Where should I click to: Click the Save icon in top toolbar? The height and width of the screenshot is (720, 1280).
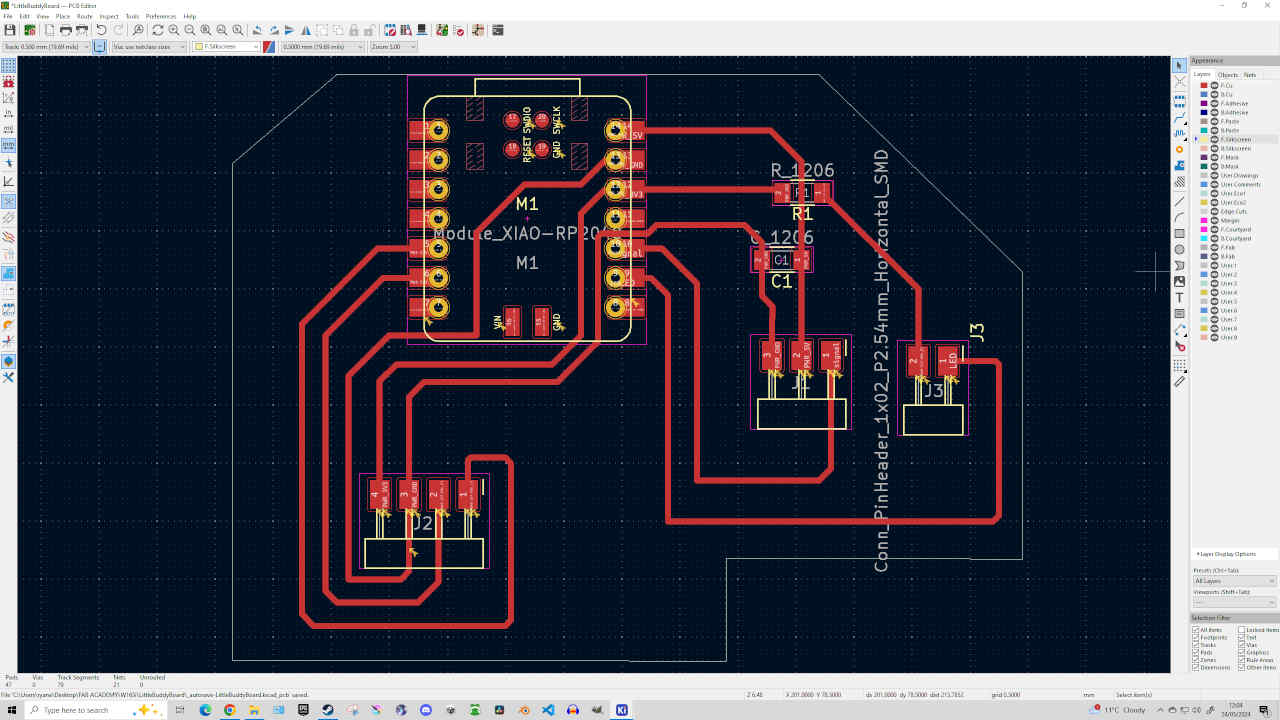9,31
